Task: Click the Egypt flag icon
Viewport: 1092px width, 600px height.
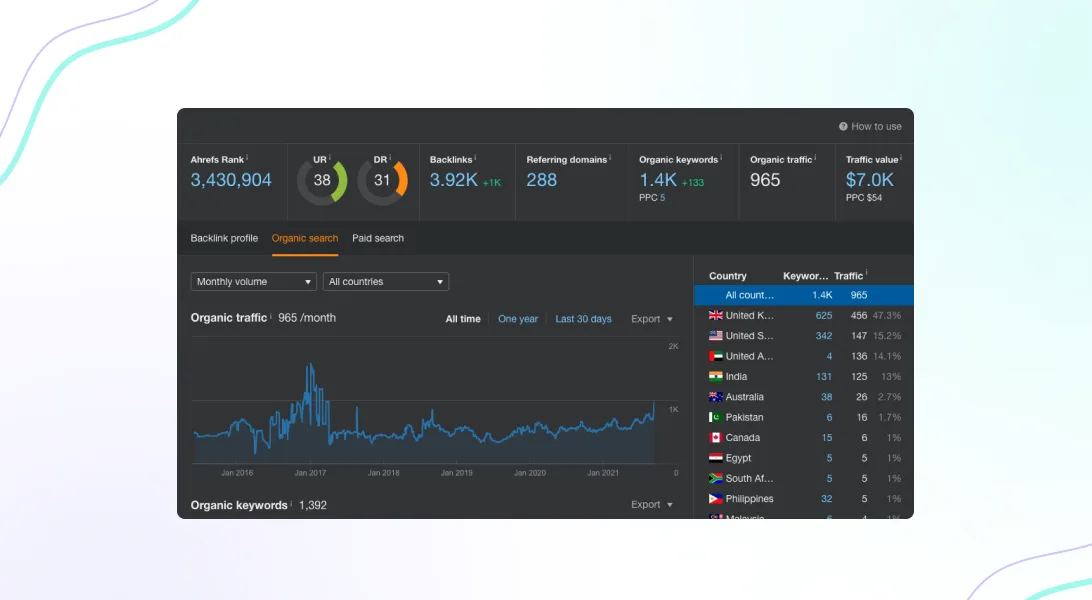Action: 715,458
